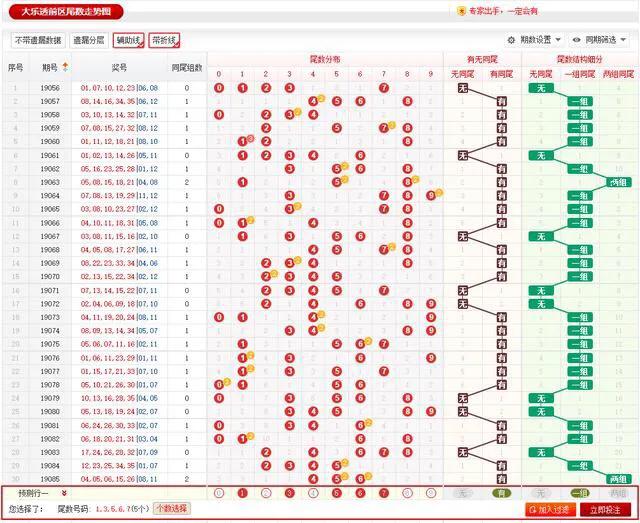This screenshot has height=523, width=640.
Task: Select prediction ball 4 in 预测行一
Action: click(x=313, y=493)
